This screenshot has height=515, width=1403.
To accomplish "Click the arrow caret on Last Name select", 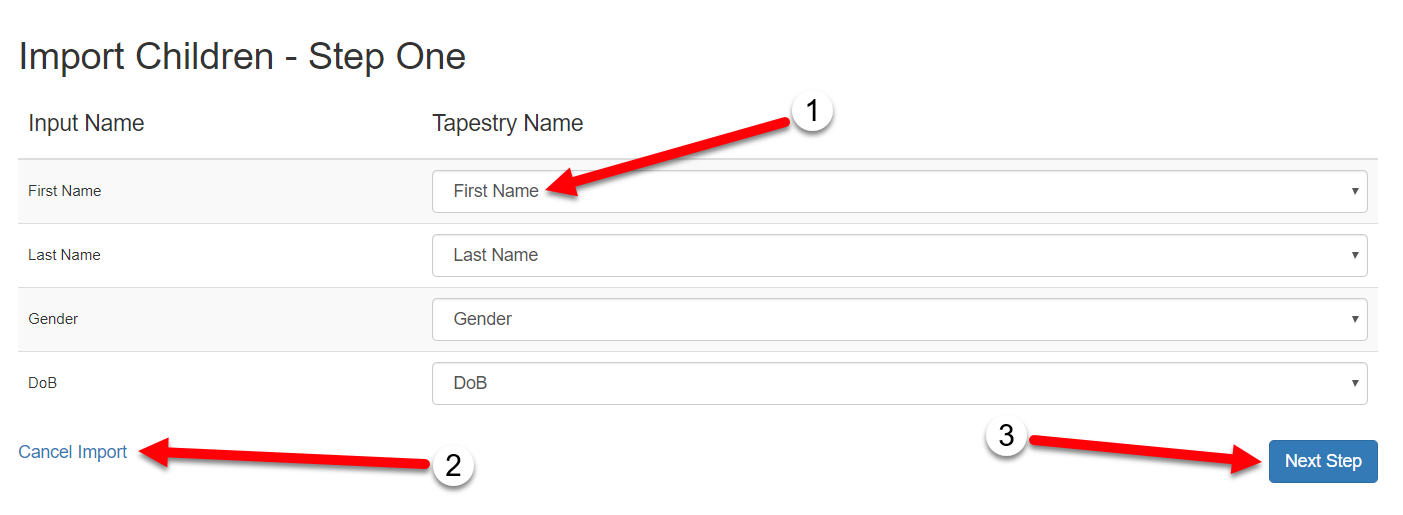I will tap(1355, 255).
